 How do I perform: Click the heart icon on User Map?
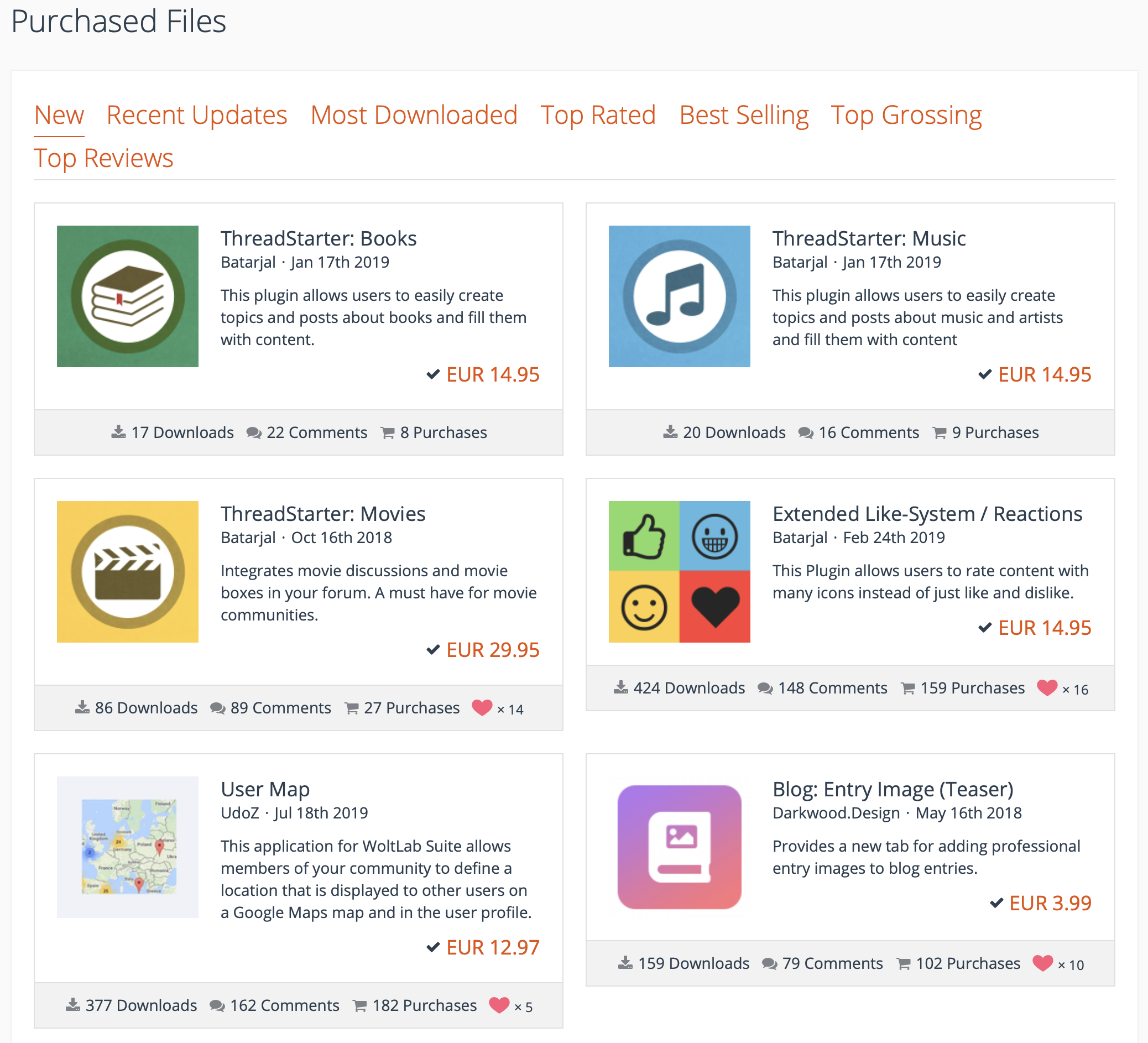pyautogui.click(x=499, y=1005)
